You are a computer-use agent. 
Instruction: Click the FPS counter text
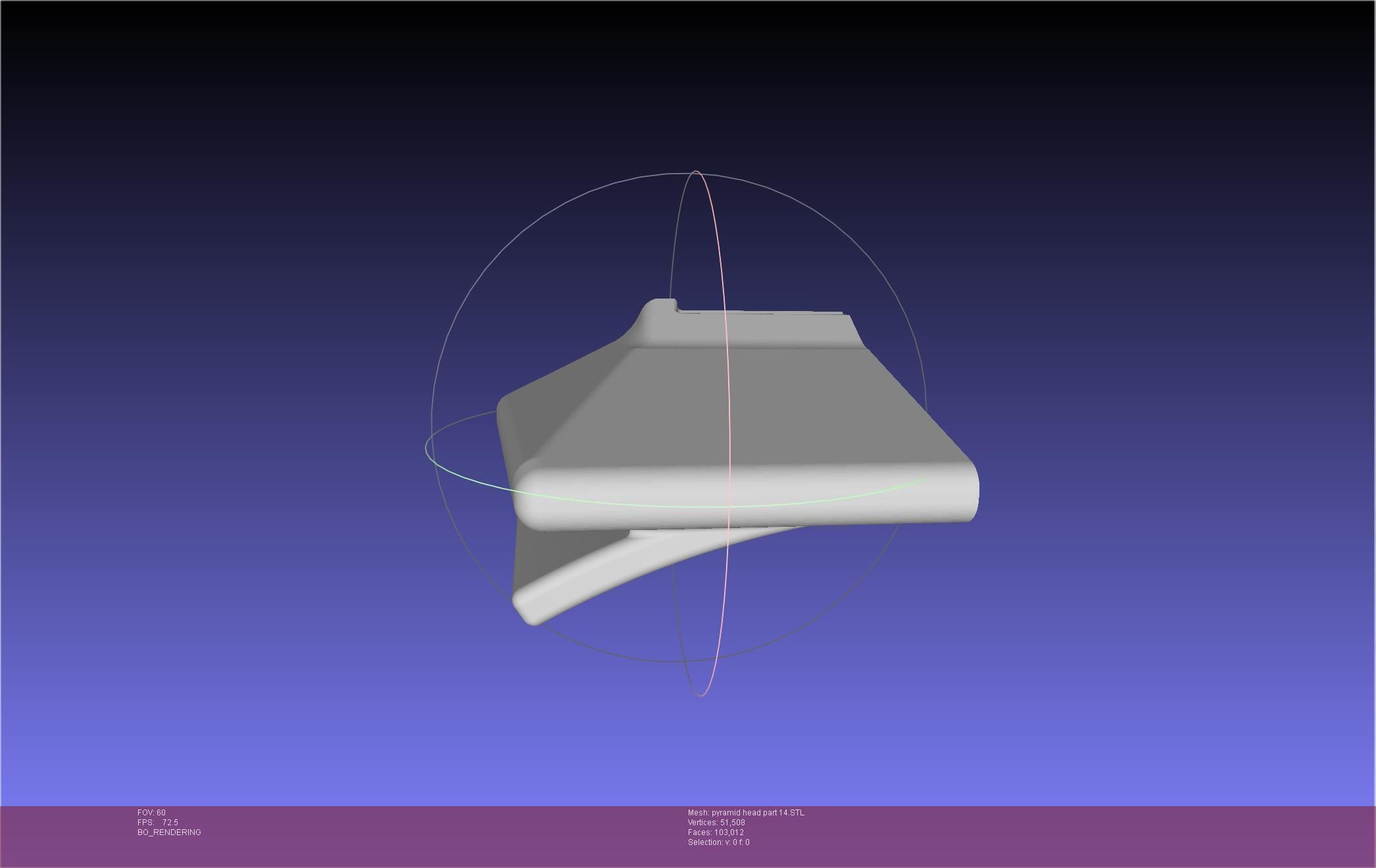tap(158, 823)
